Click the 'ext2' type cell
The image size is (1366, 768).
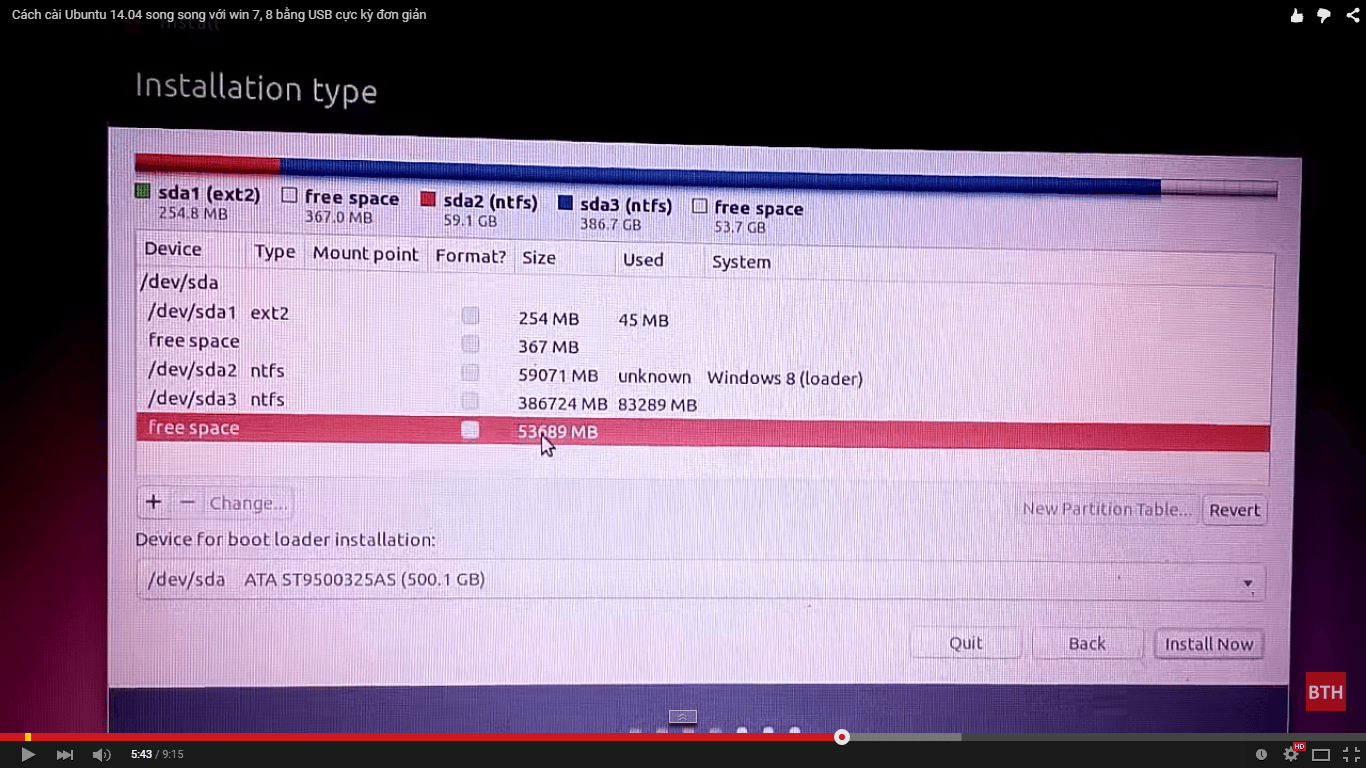(269, 313)
